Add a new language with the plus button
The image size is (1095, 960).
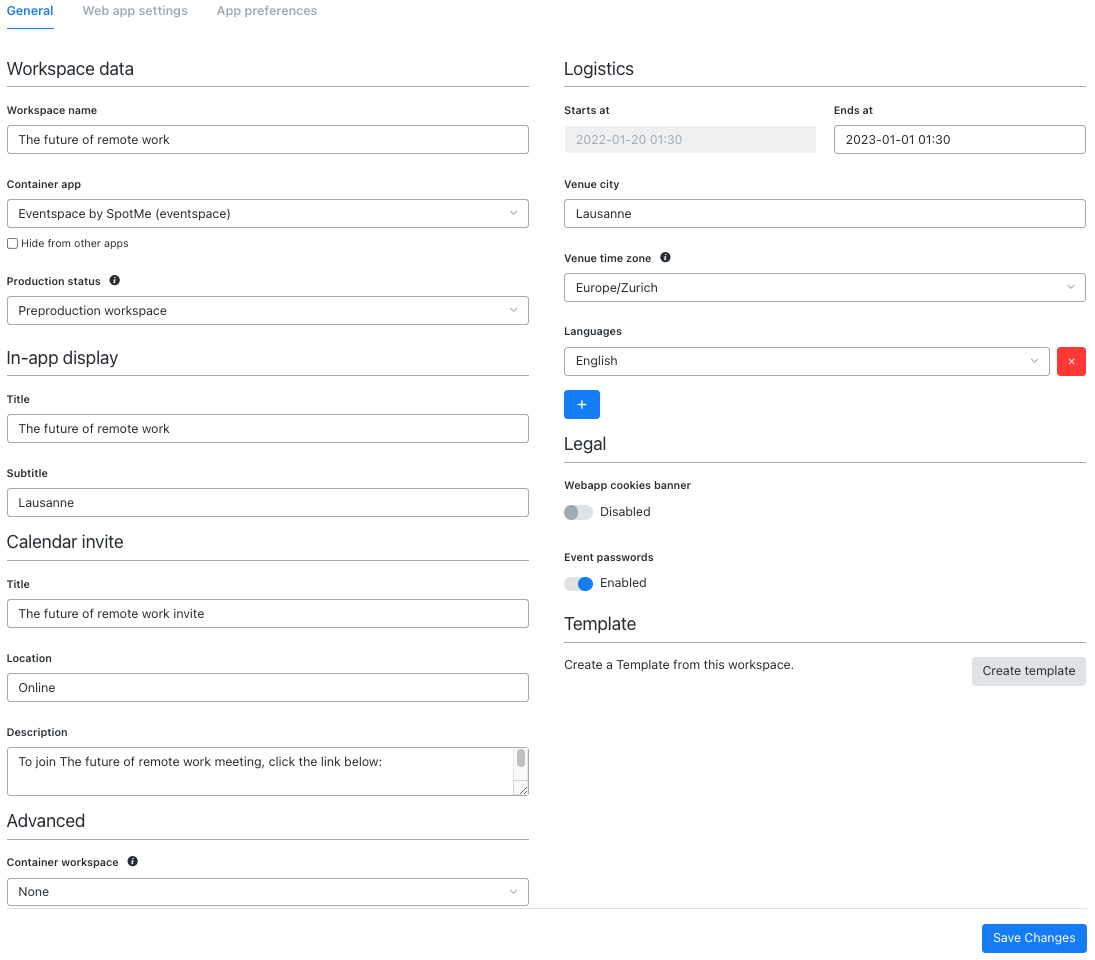(x=581, y=404)
